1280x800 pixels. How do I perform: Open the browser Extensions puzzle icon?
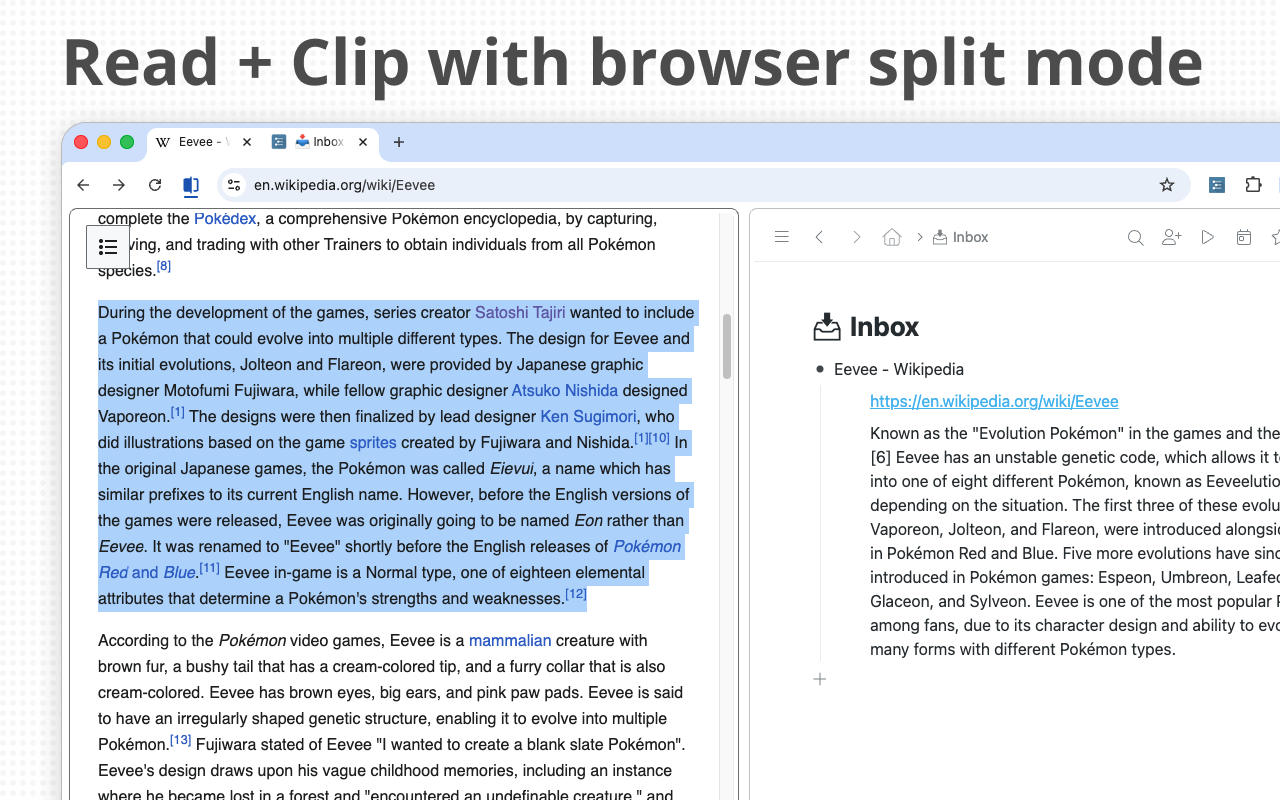1253,185
